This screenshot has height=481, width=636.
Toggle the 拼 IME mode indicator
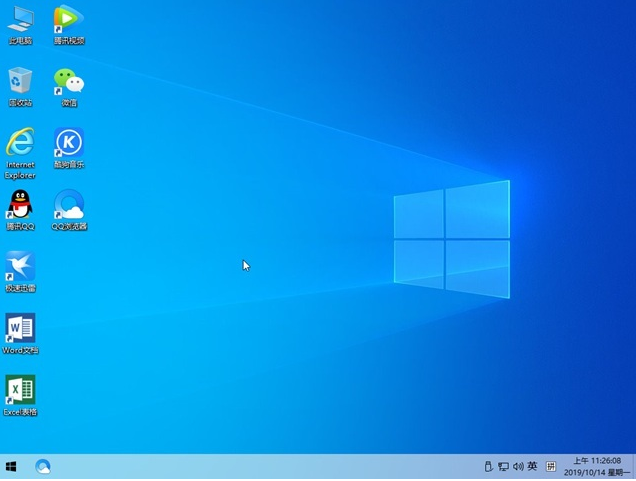tap(550, 467)
